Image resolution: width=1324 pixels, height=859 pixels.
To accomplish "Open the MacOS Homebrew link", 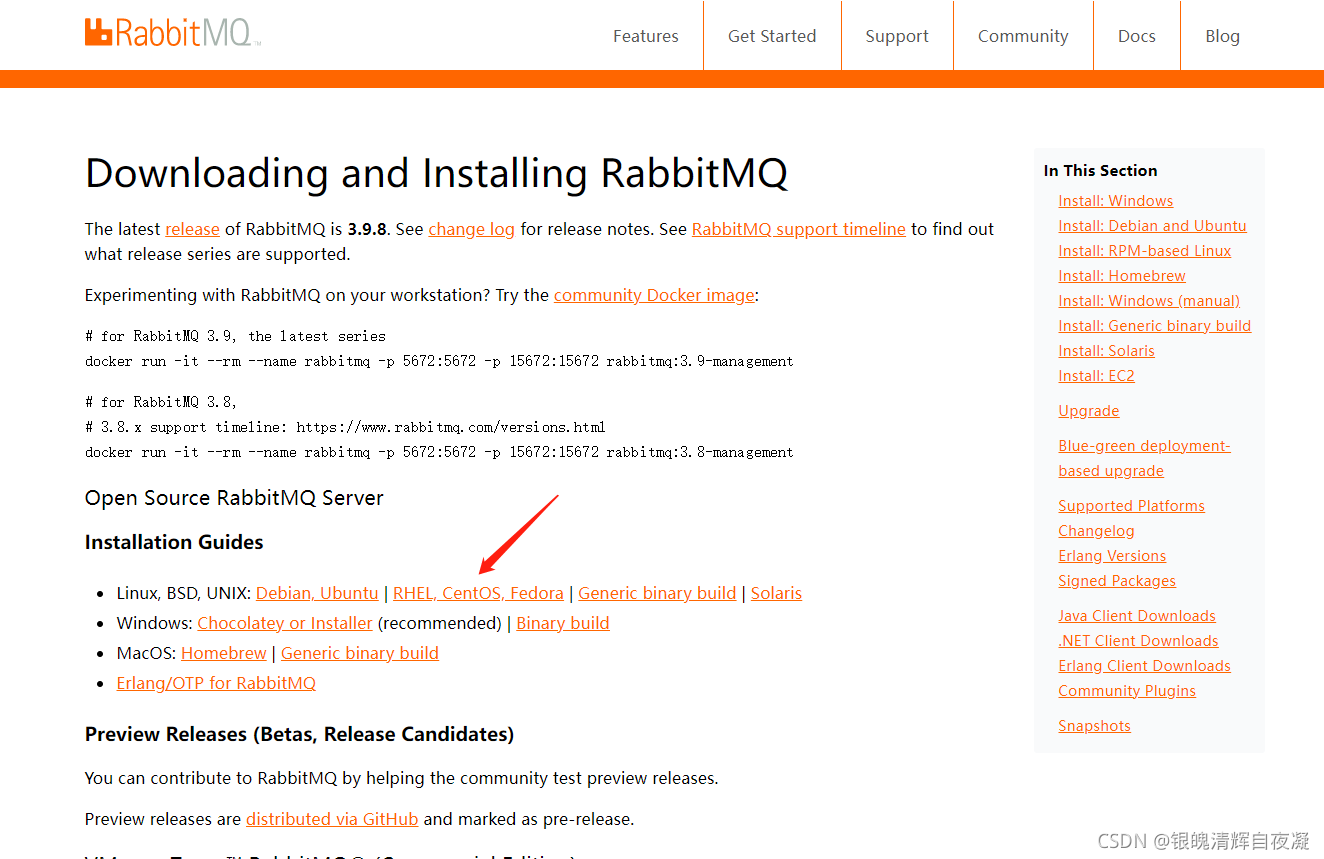I will pos(224,653).
